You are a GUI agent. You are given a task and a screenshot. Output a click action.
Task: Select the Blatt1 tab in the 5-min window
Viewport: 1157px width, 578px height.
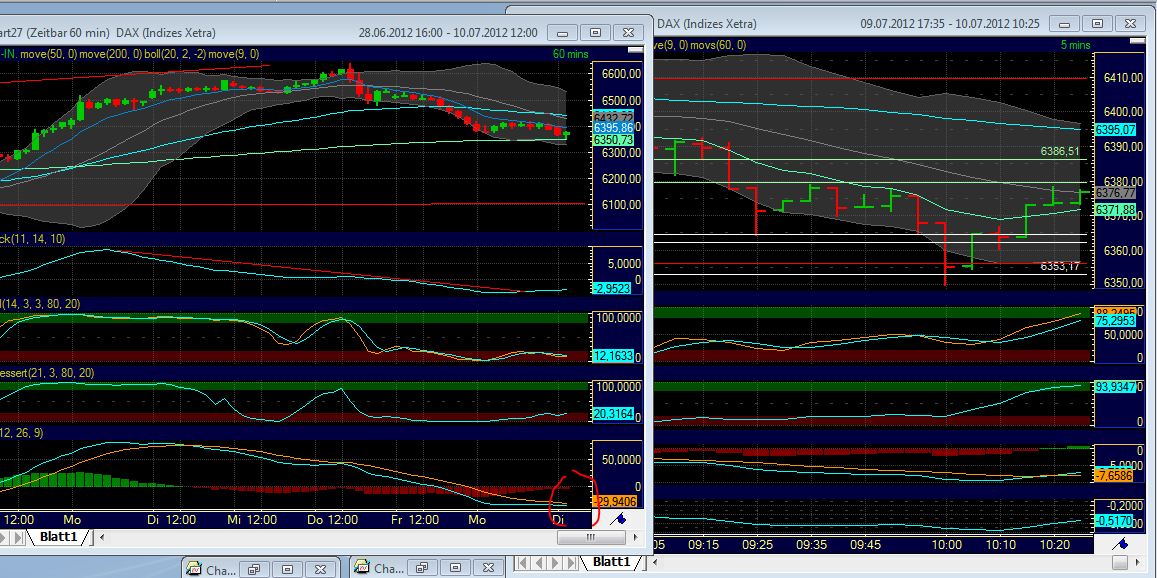(611, 562)
